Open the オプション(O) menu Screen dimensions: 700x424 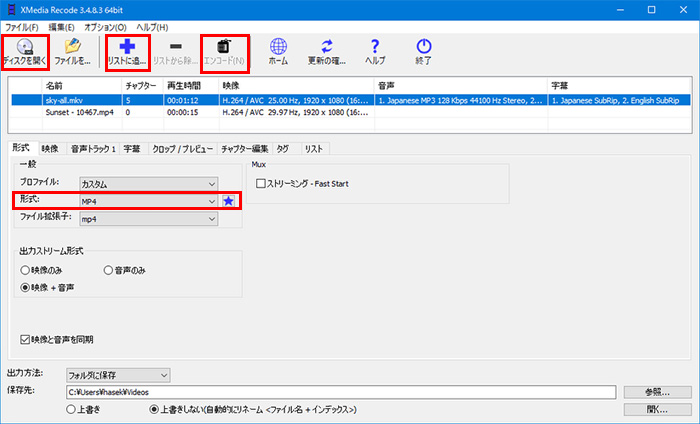[x=106, y=27]
